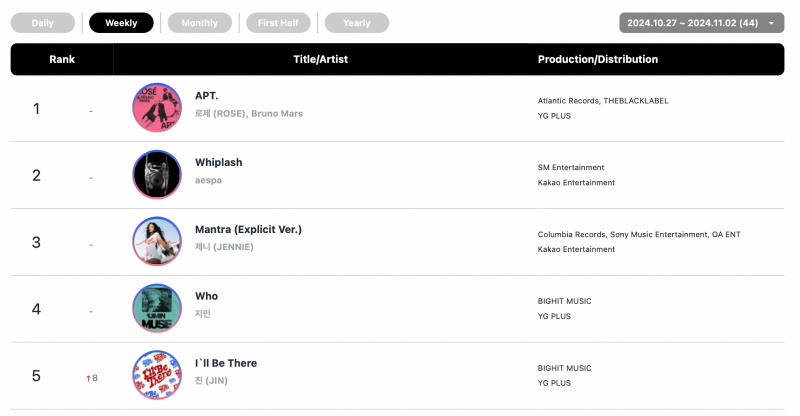The image size is (800, 416).
Task: Open the Whiplash album cover thumbnail
Action: tap(157, 175)
